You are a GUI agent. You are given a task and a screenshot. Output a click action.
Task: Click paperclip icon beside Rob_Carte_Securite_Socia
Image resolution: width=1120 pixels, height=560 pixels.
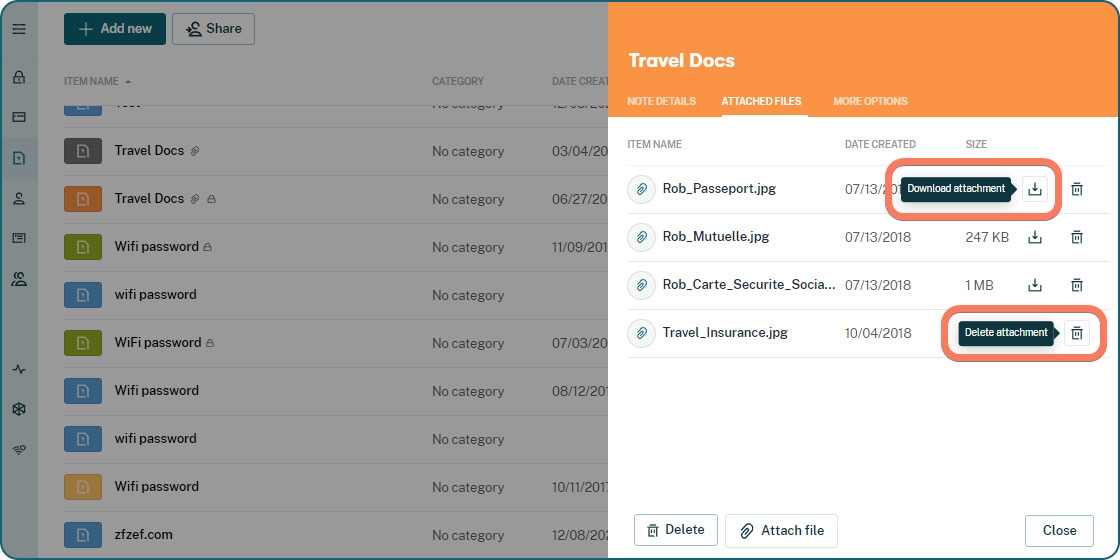point(641,285)
